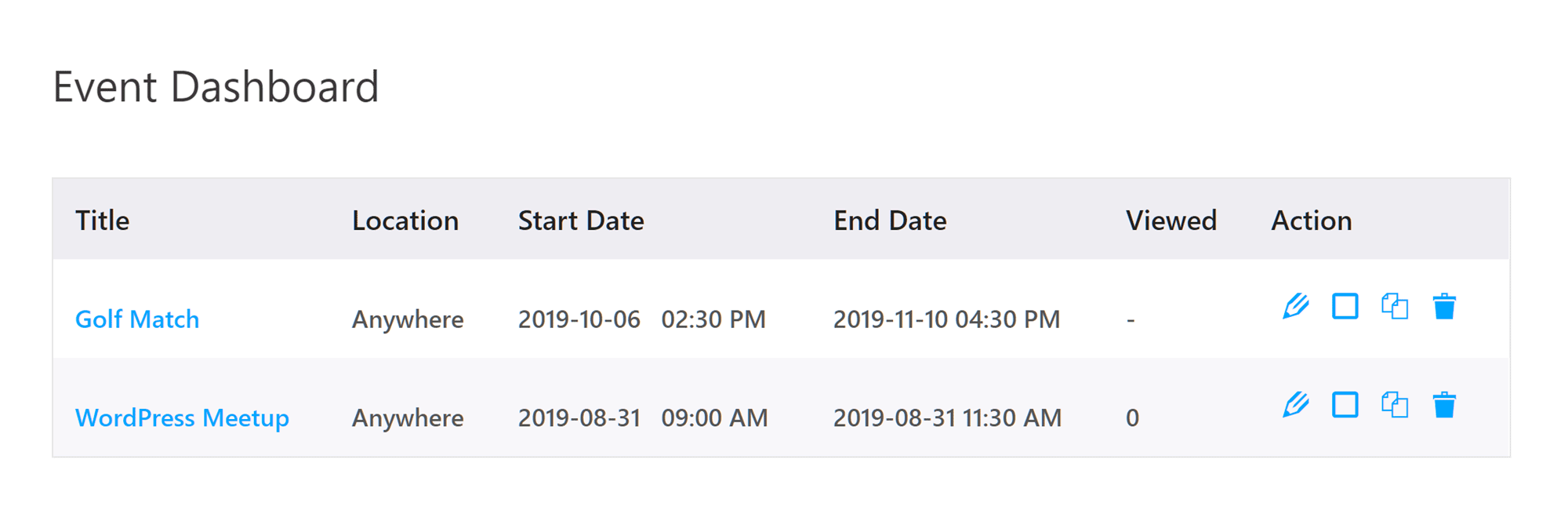
Task: Open the Golf Match event link
Action: pos(137,319)
